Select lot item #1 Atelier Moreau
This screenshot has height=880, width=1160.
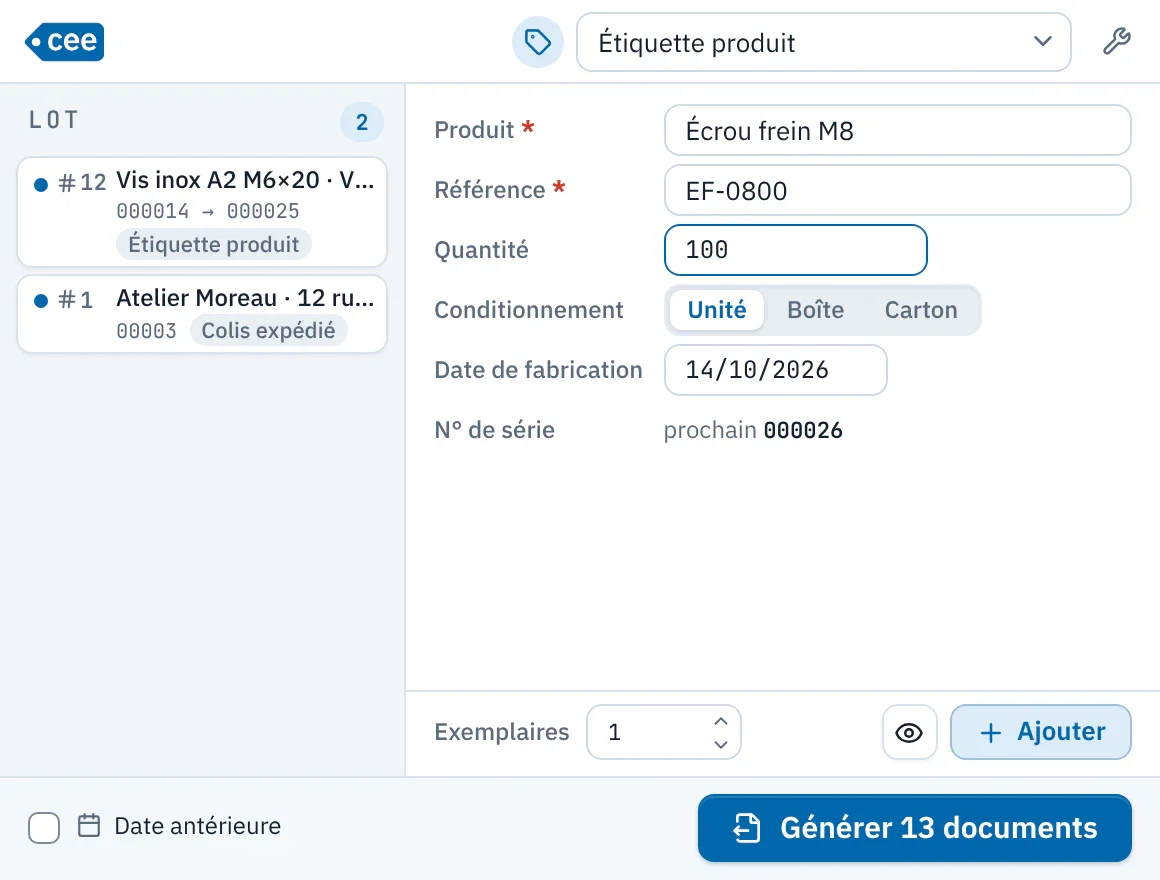click(202, 314)
